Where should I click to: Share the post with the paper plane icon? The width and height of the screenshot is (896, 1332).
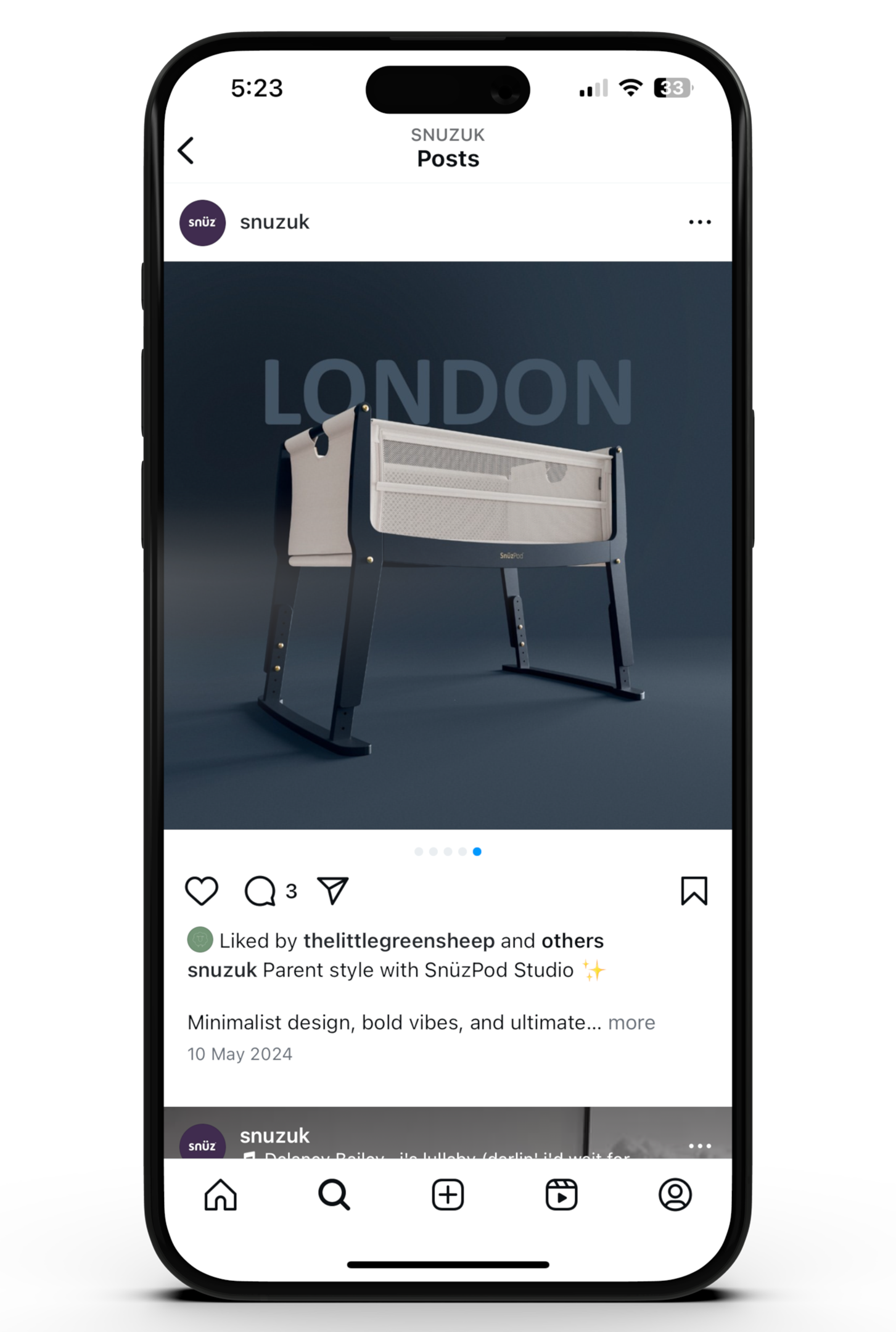pos(333,890)
